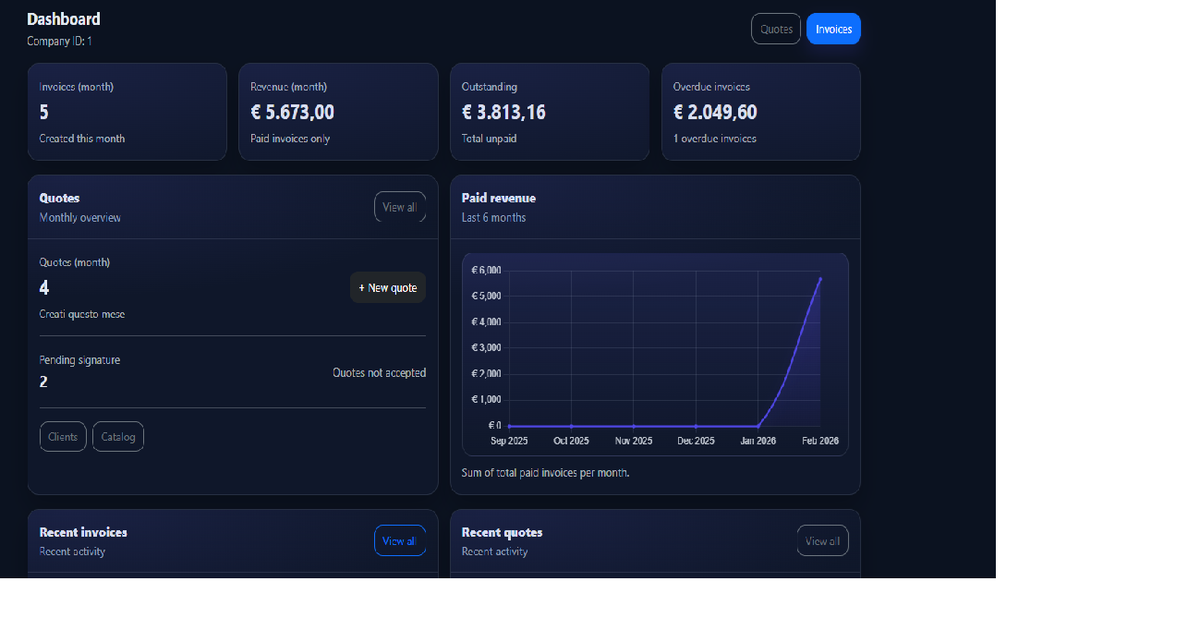Click the Total unpaid label
The image size is (1200, 630).
(x=489, y=139)
